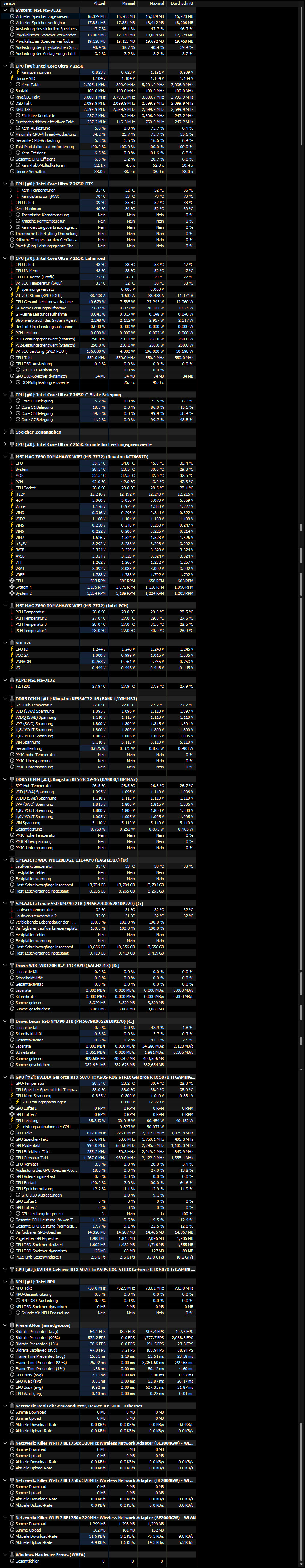Click fan icon of System 4
The width and height of the screenshot is (305, 1568).
click(x=12, y=587)
